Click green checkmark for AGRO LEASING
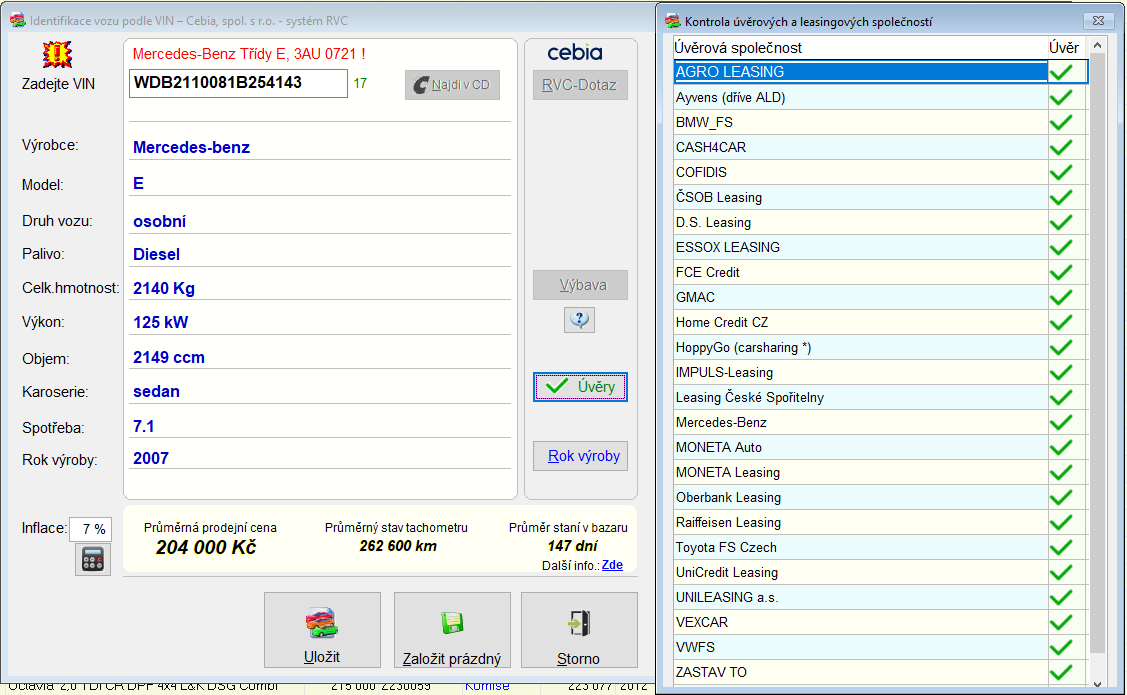Viewport: 1127px width, 695px height. tap(1061, 72)
